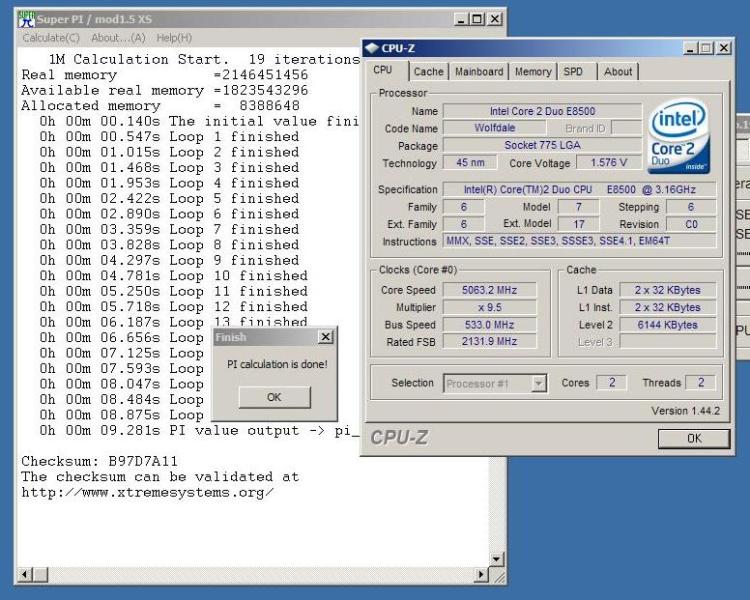Click OK in the Finish dialog
This screenshot has height=600, width=750.
pos(274,397)
